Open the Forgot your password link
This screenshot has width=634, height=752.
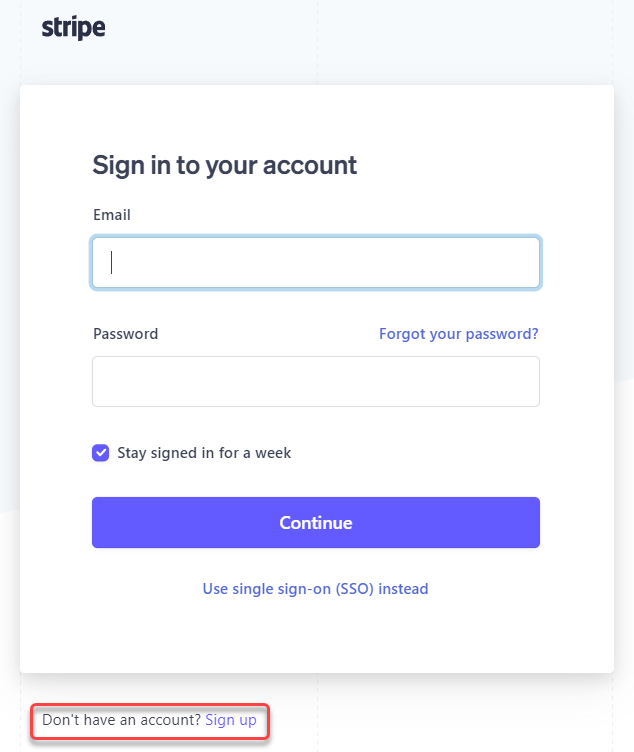point(458,334)
